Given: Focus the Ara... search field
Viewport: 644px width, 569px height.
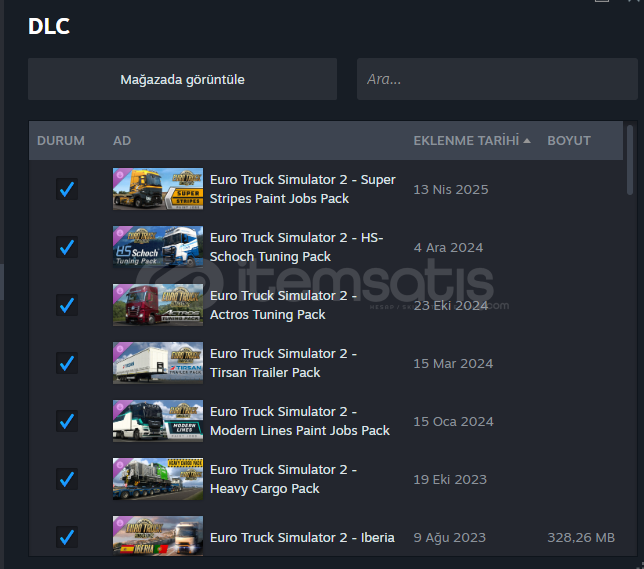Looking at the screenshot, I should (x=497, y=79).
